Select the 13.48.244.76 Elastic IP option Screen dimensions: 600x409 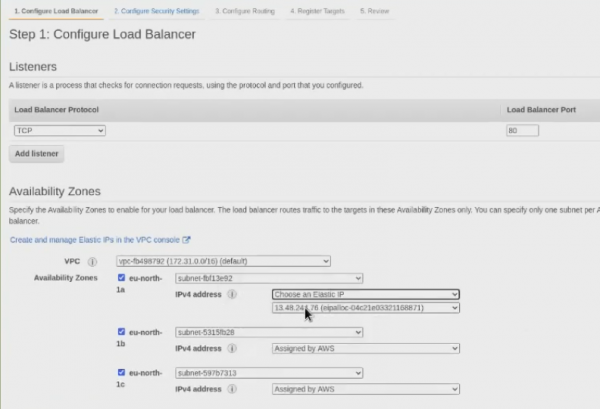click(365, 308)
